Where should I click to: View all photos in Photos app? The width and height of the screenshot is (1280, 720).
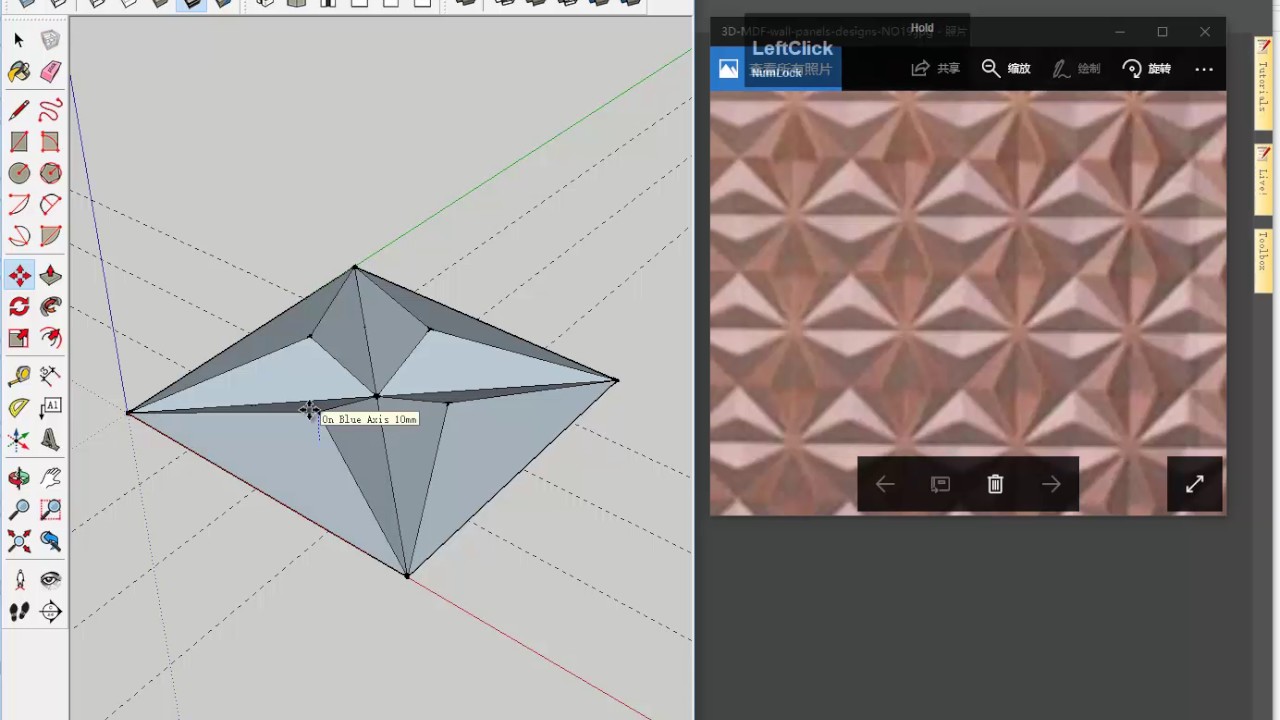tap(776, 68)
